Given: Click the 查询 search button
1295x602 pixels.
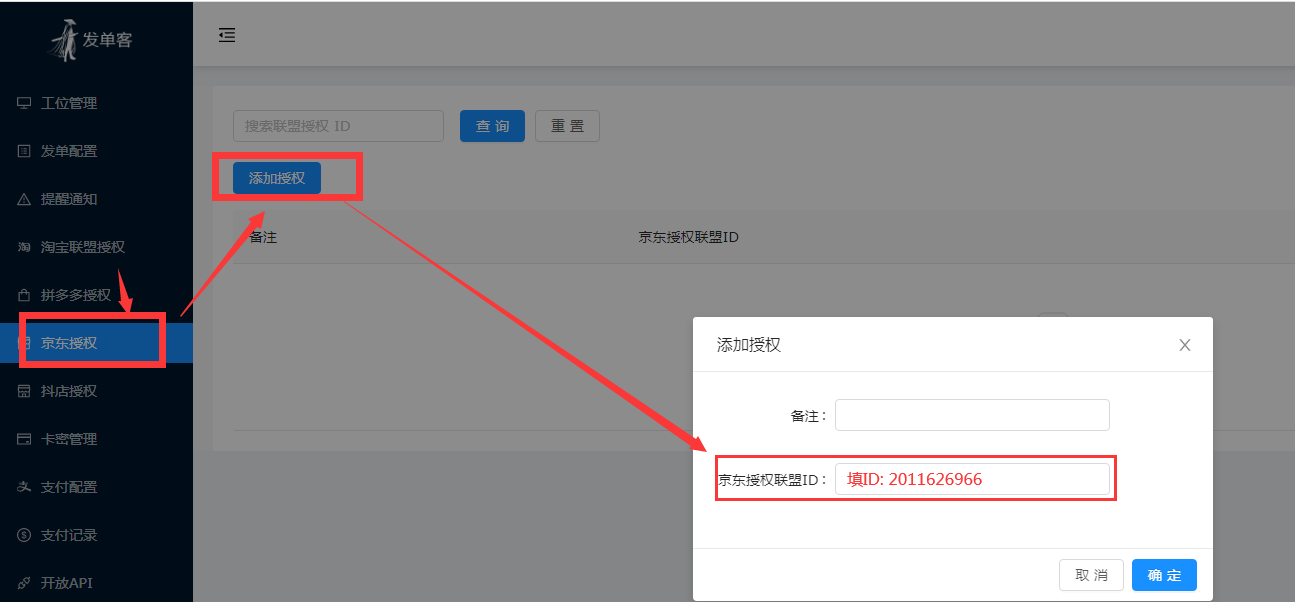Looking at the screenshot, I should (x=492, y=126).
